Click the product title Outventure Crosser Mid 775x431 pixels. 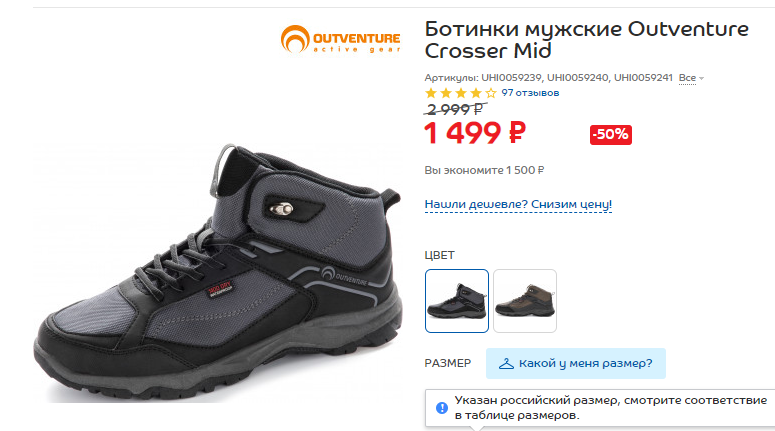click(587, 40)
